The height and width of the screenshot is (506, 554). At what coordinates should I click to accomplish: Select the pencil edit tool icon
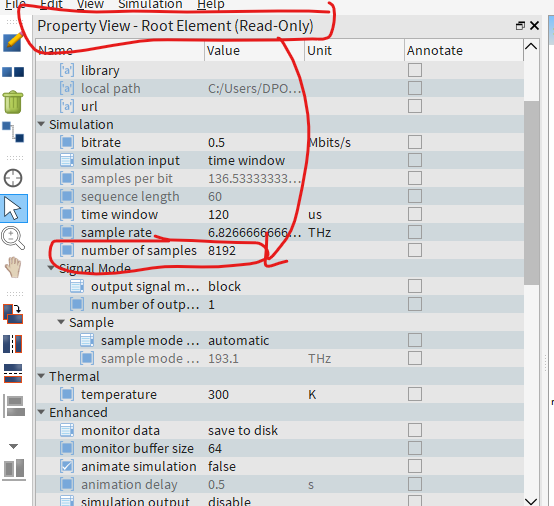point(13,42)
